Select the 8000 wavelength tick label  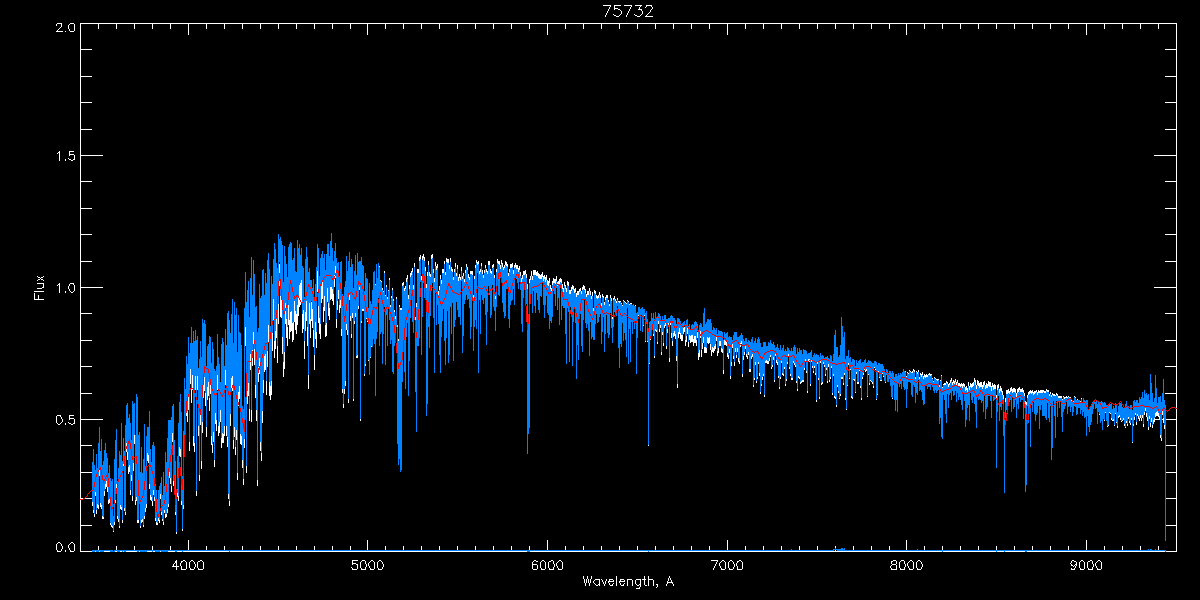coord(907,564)
